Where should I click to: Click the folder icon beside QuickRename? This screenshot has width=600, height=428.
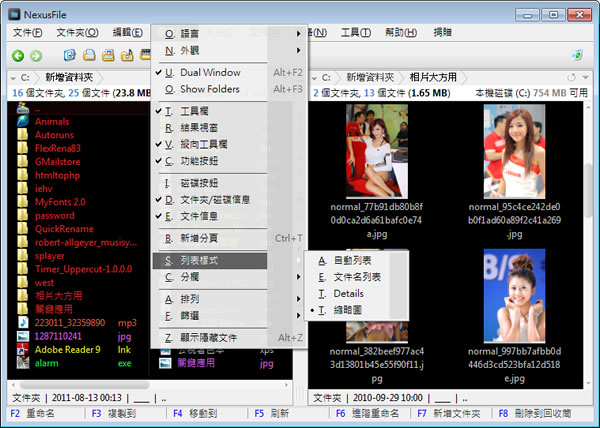23,229
